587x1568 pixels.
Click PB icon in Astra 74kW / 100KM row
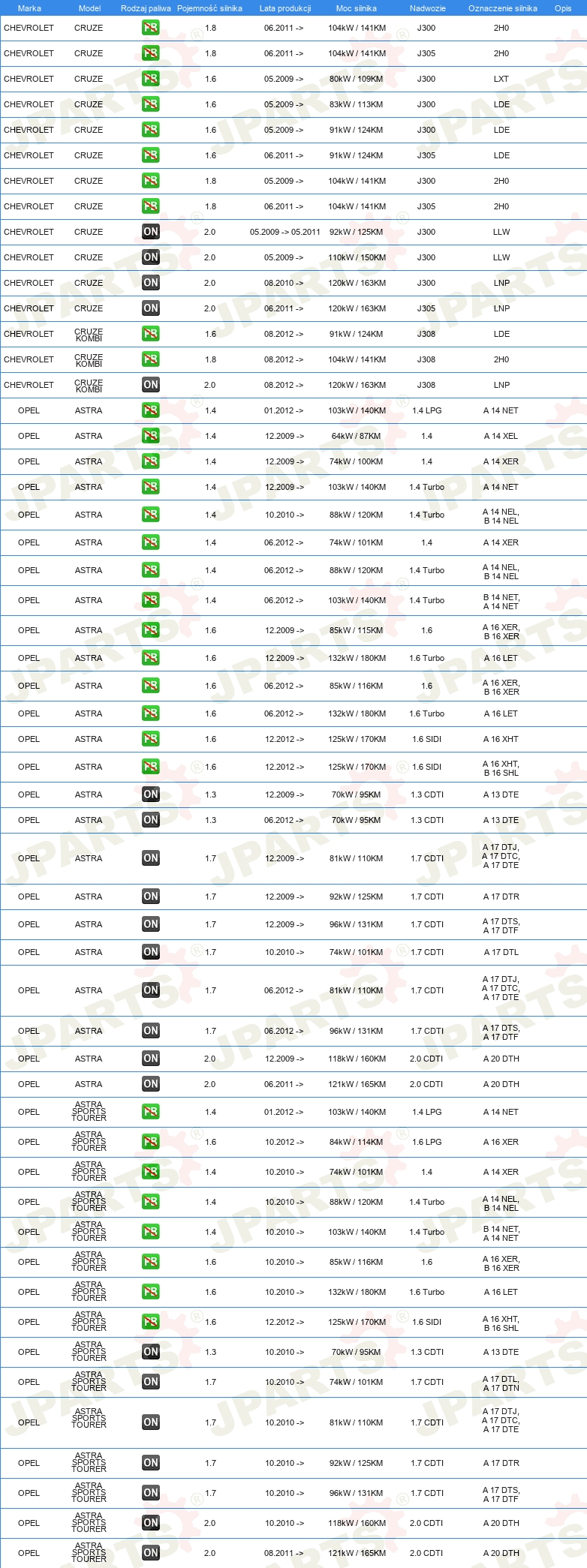[x=151, y=461]
